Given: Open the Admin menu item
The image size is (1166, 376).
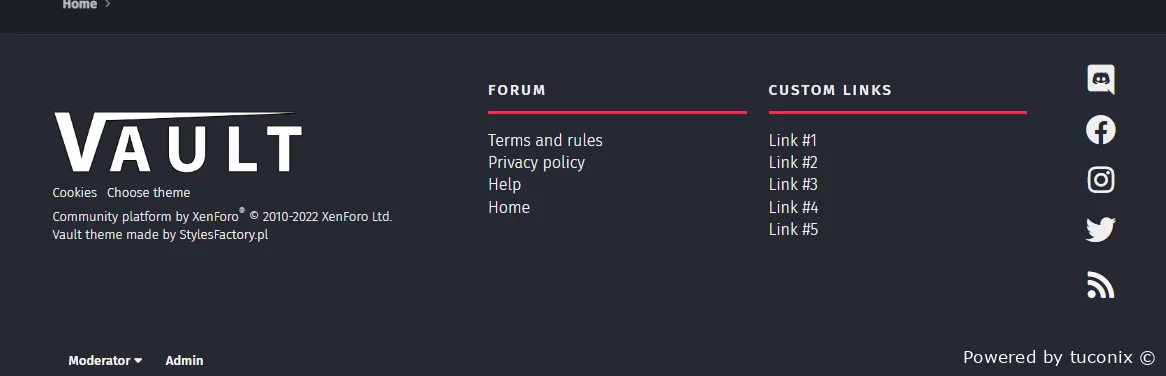Looking at the screenshot, I should 184,360.
